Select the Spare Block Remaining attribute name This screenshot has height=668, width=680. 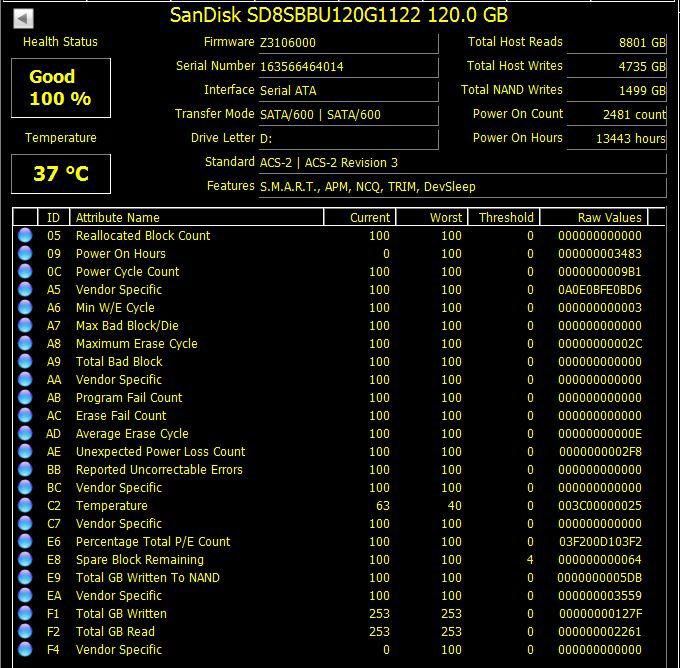pyautogui.click(x=140, y=560)
